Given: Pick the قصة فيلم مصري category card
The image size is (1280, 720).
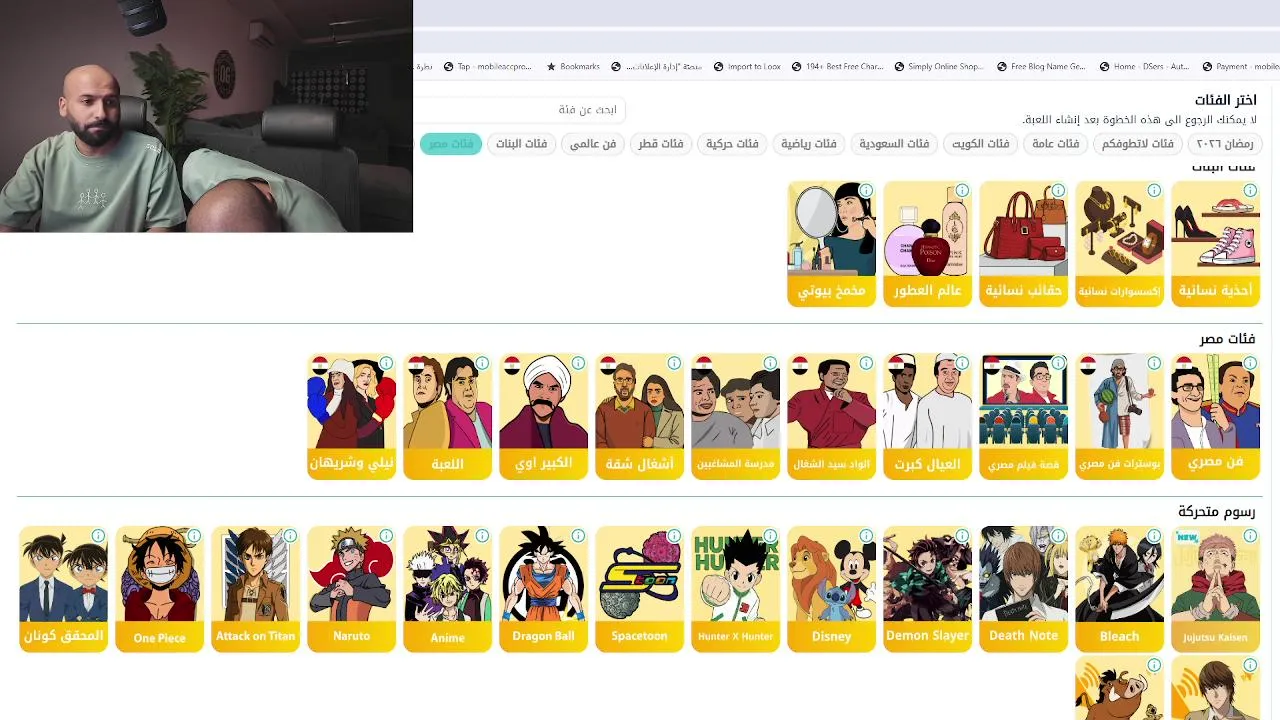Looking at the screenshot, I should click(x=1023, y=416).
